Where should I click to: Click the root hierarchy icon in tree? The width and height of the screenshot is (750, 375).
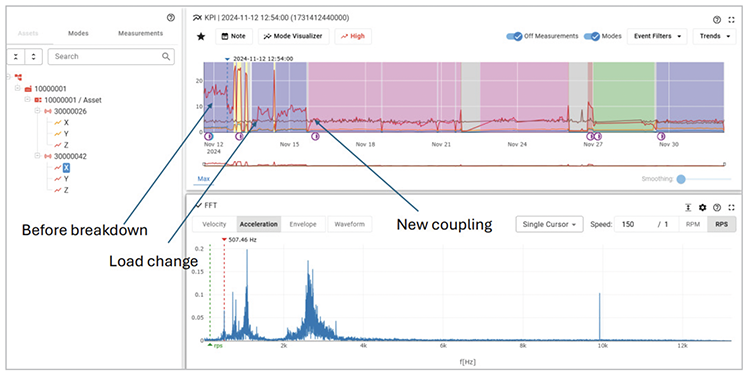pos(18,77)
